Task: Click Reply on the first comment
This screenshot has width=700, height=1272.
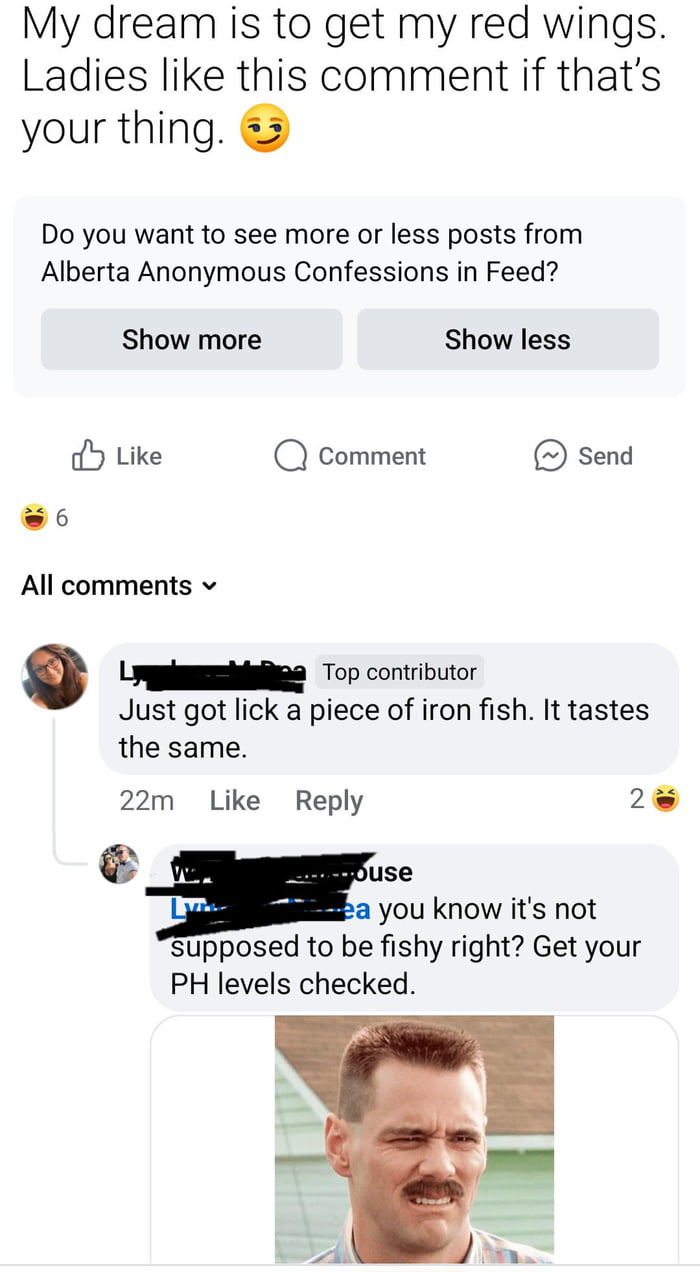Action: point(328,800)
